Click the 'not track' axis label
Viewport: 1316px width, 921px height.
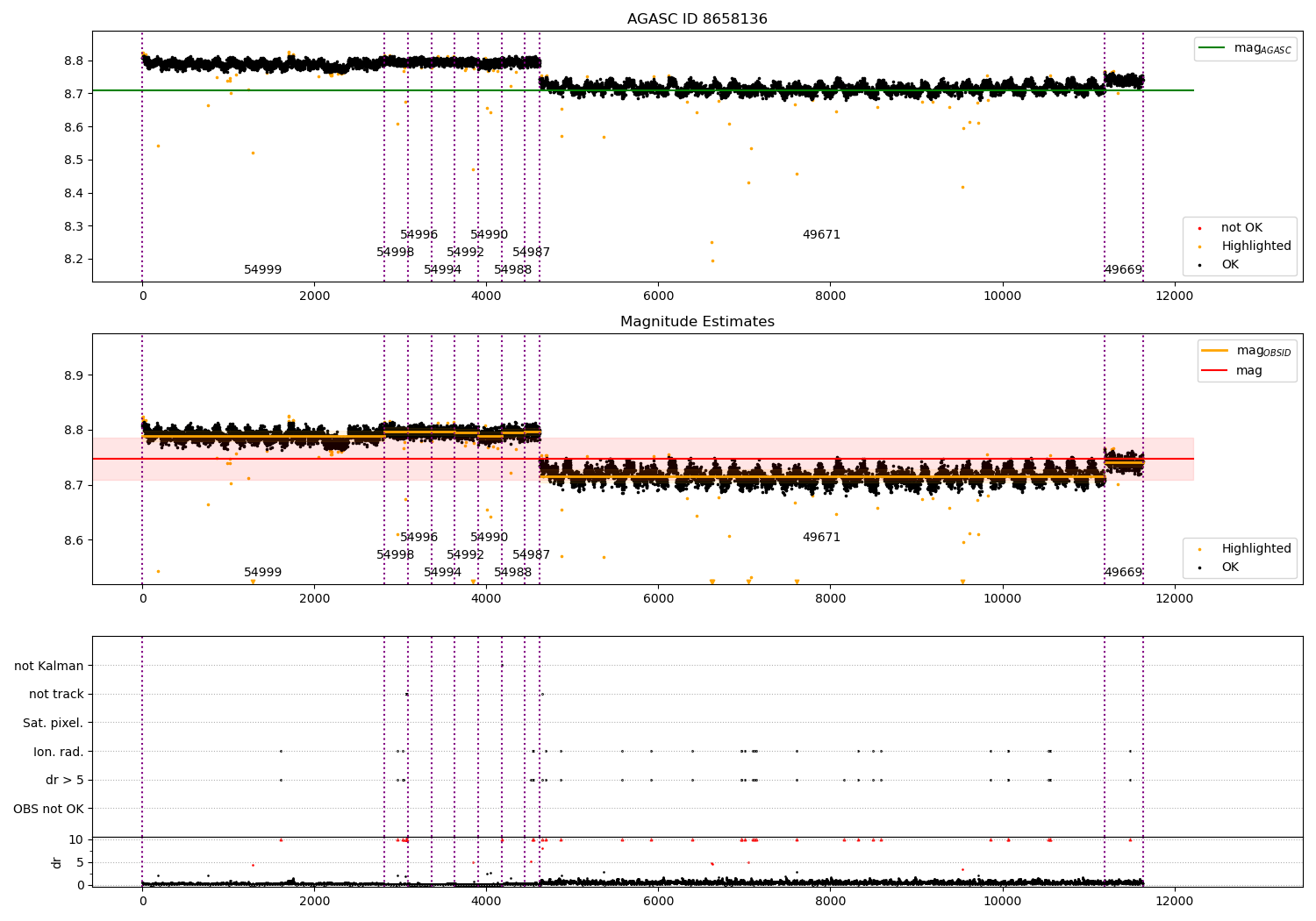click(x=56, y=694)
